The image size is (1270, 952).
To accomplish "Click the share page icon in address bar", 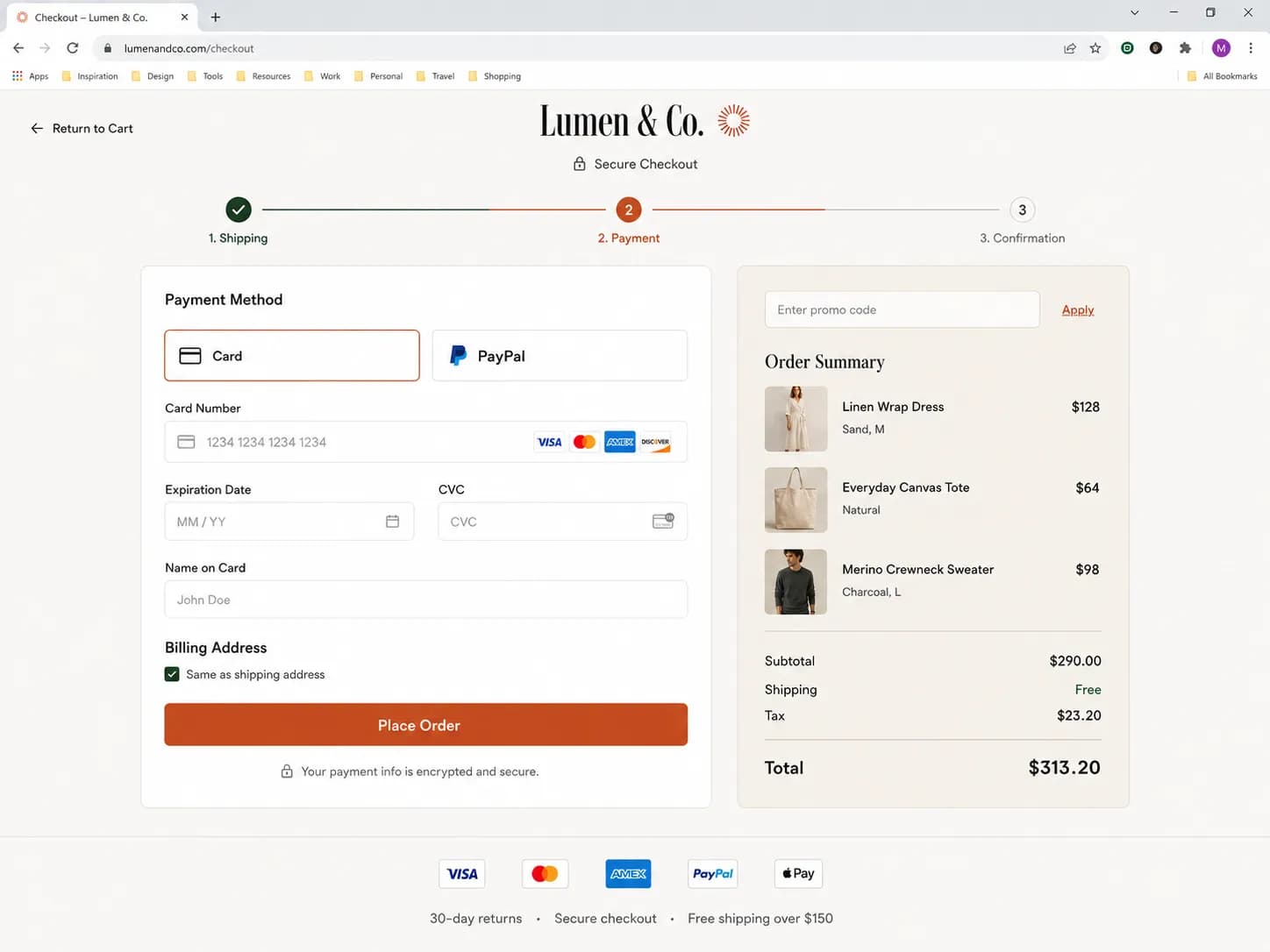I will [1070, 48].
